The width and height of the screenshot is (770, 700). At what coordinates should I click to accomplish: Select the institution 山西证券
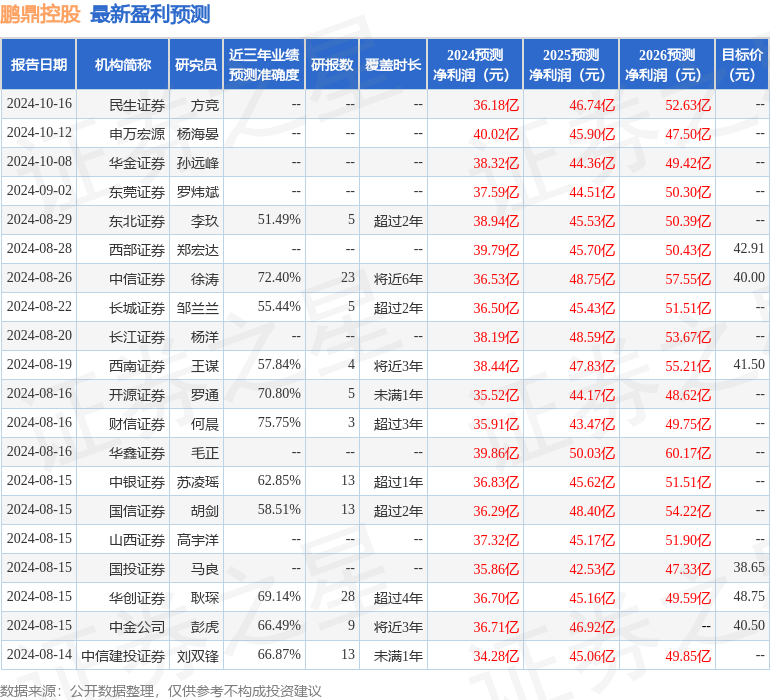[137, 540]
